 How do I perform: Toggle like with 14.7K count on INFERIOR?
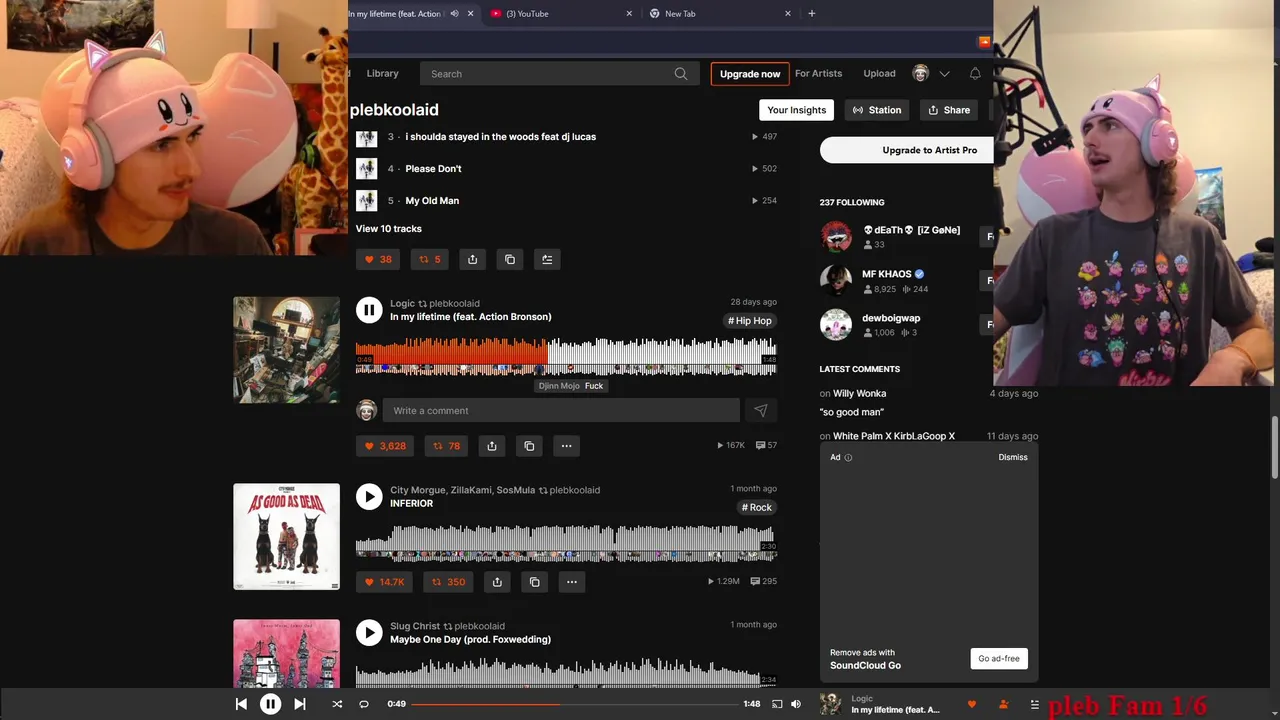point(385,582)
